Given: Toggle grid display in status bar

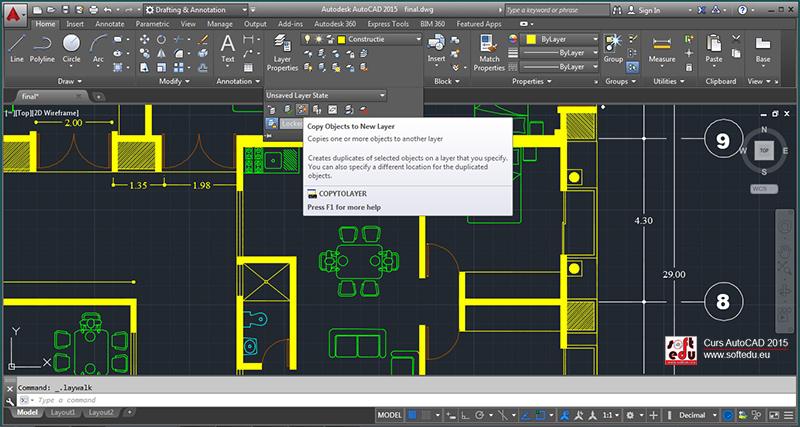Looking at the screenshot, I should coord(412,415).
